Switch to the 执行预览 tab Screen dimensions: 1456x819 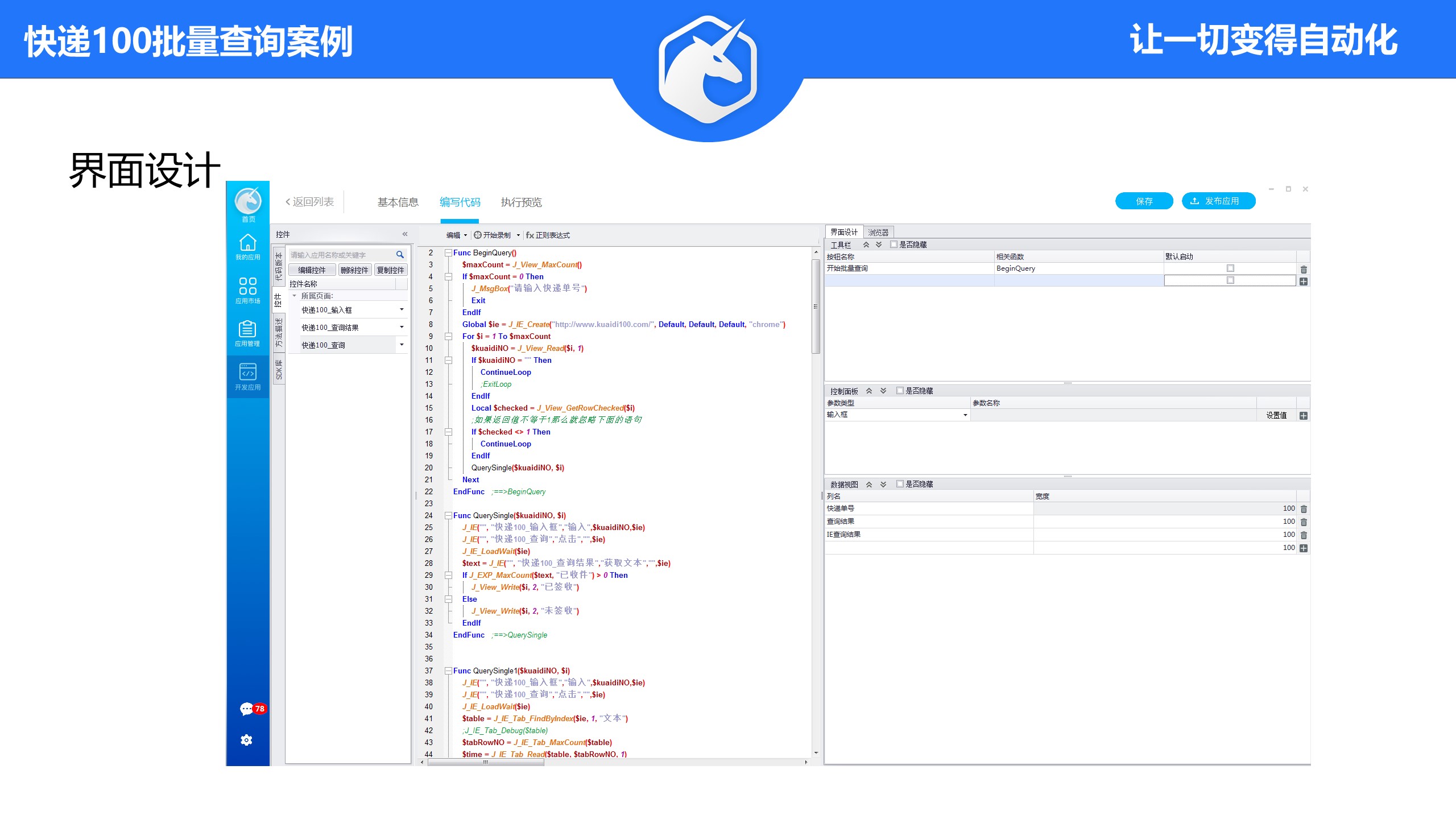521,202
